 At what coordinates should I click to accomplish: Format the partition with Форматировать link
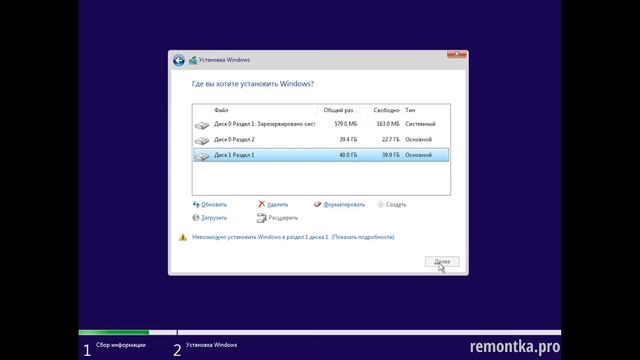[x=344, y=204]
